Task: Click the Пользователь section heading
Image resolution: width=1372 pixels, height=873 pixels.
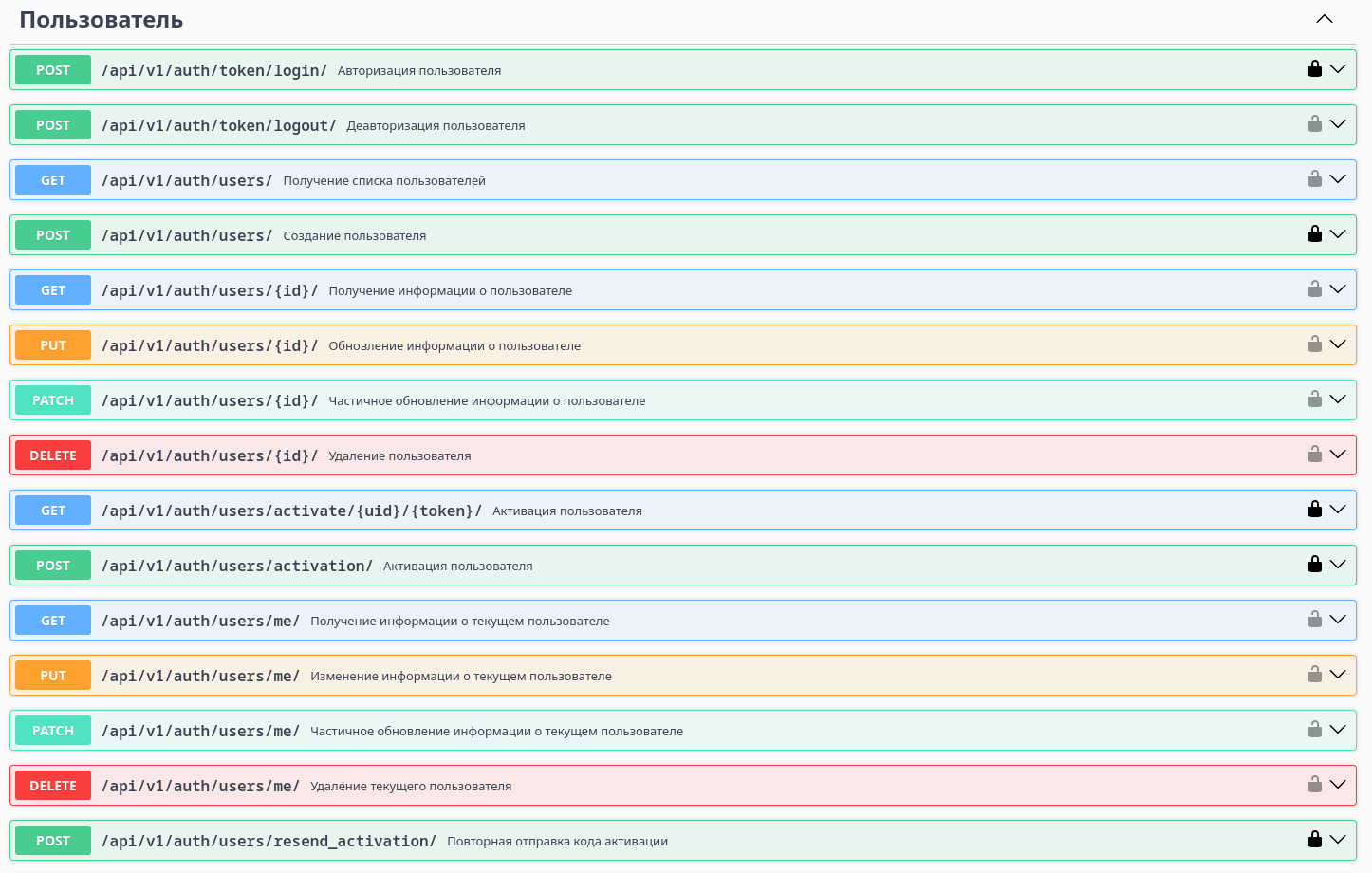Action: click(x=102, y=20)
